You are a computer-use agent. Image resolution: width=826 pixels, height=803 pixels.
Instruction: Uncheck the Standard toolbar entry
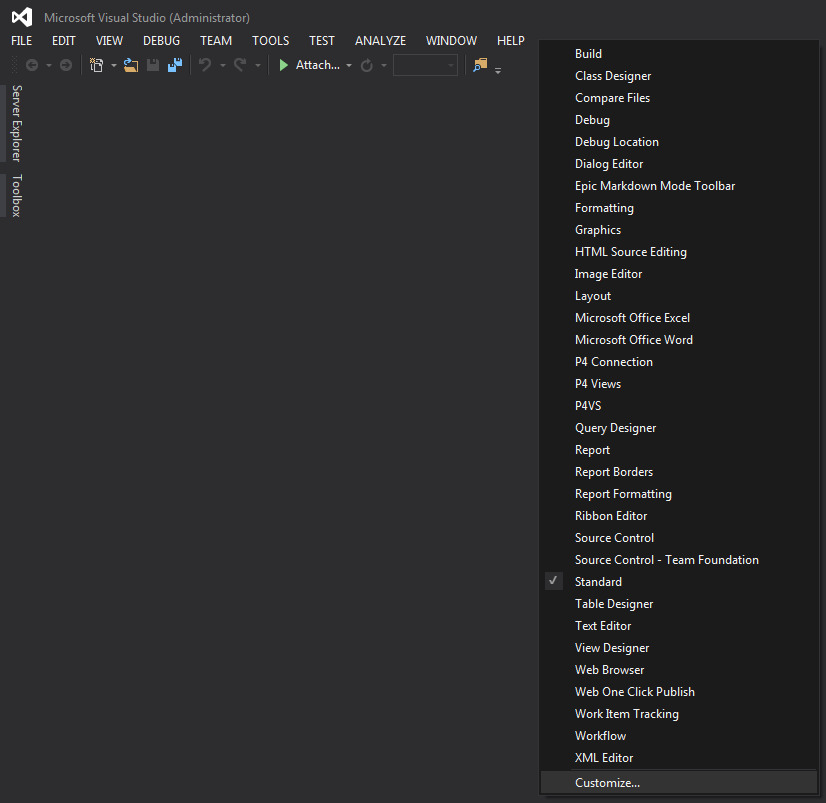click(598, 581)
